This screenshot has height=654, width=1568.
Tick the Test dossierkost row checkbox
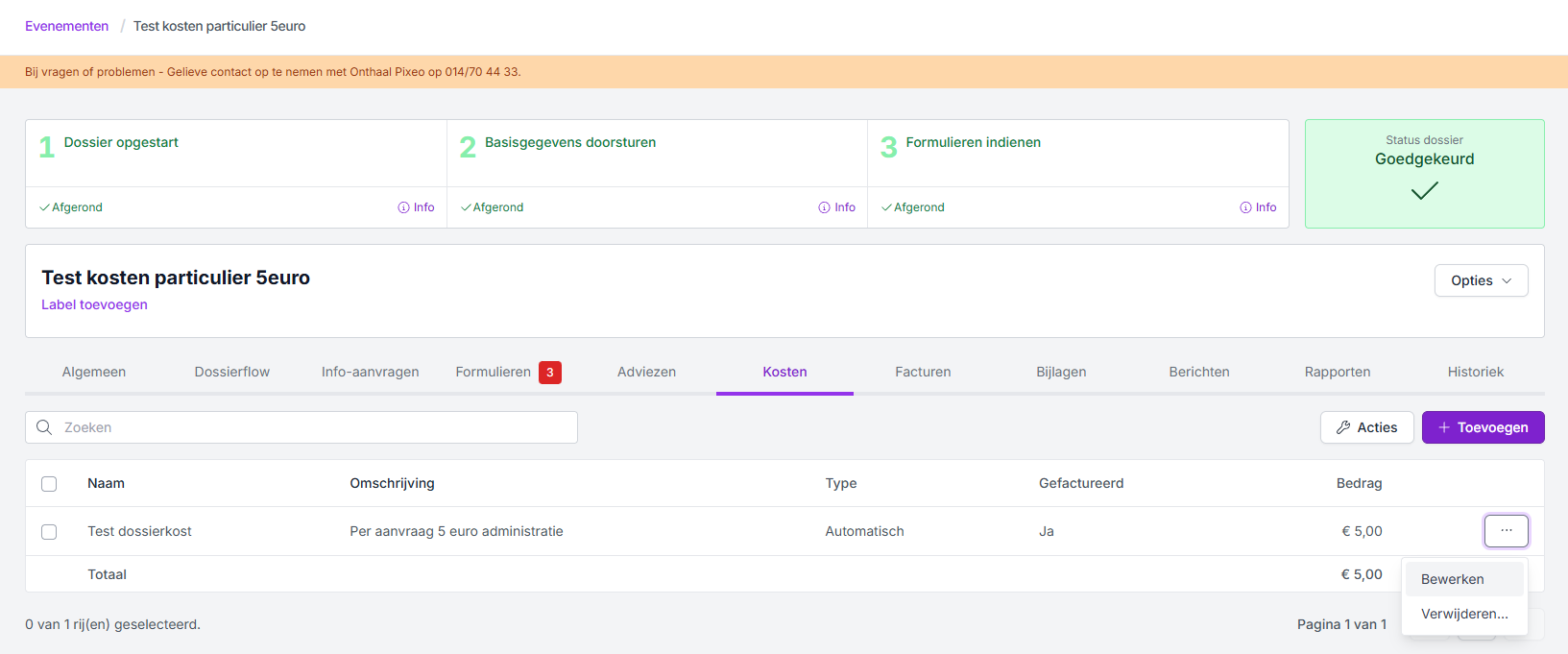coord(49,532)
